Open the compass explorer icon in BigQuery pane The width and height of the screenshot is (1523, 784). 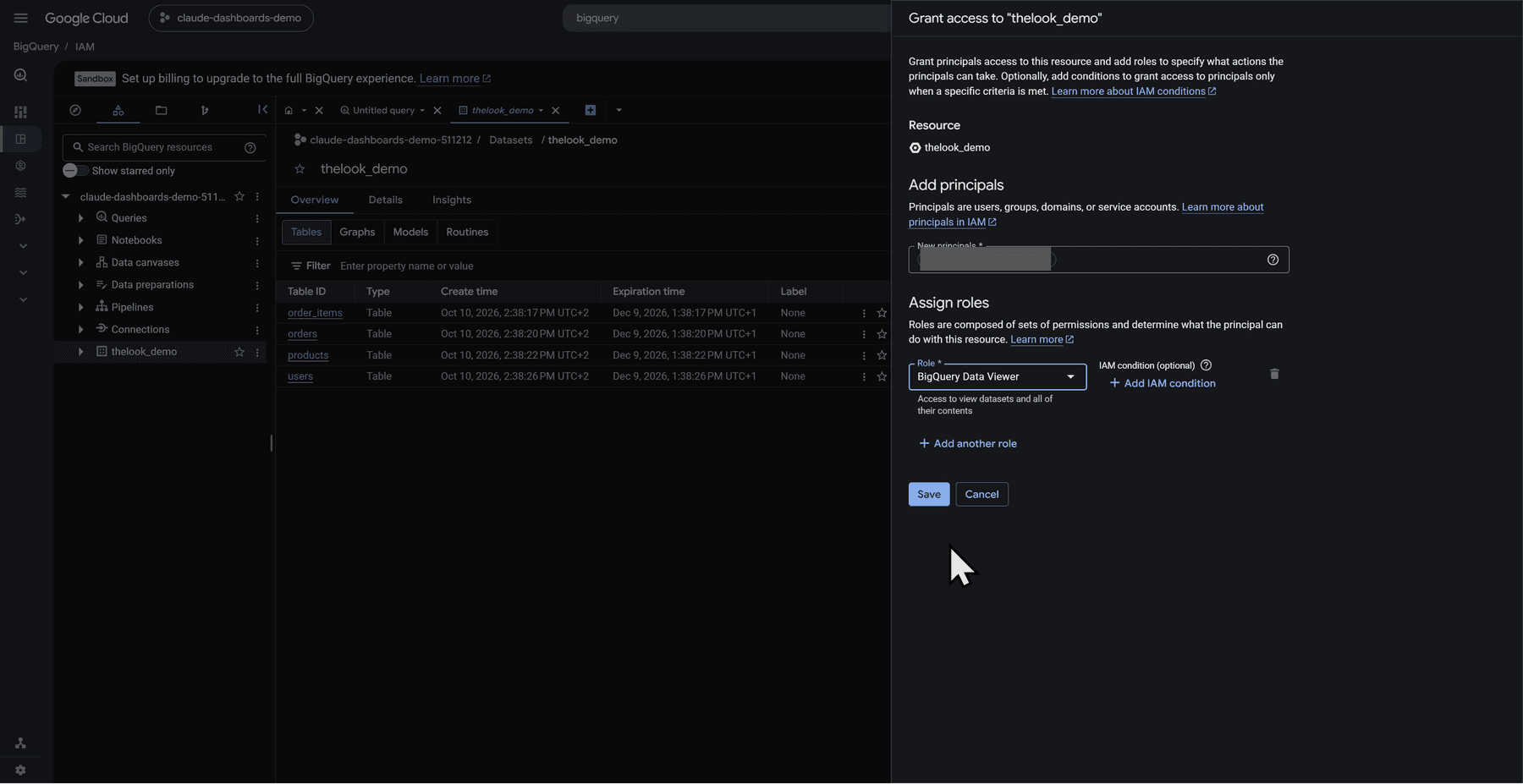tap(75, 110)
